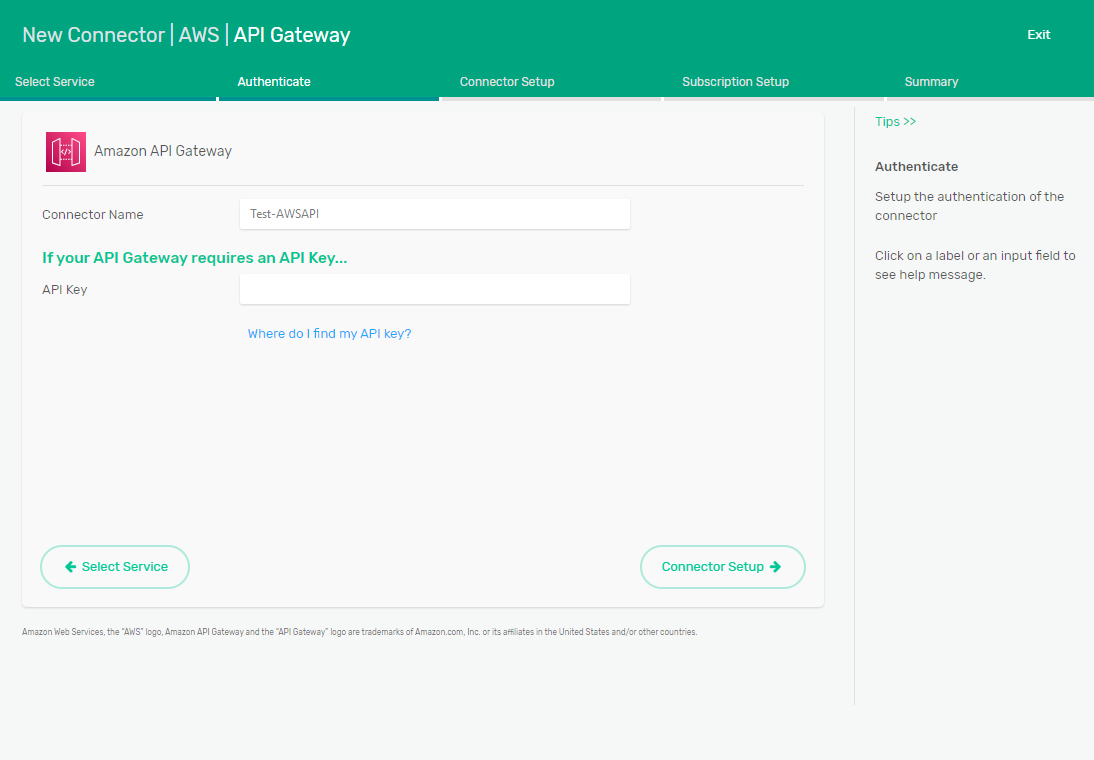Click the Amazon API Gateway logo icon
Image resolution: width=1094 pixels, height=760 pixels.
click(66, 152)
